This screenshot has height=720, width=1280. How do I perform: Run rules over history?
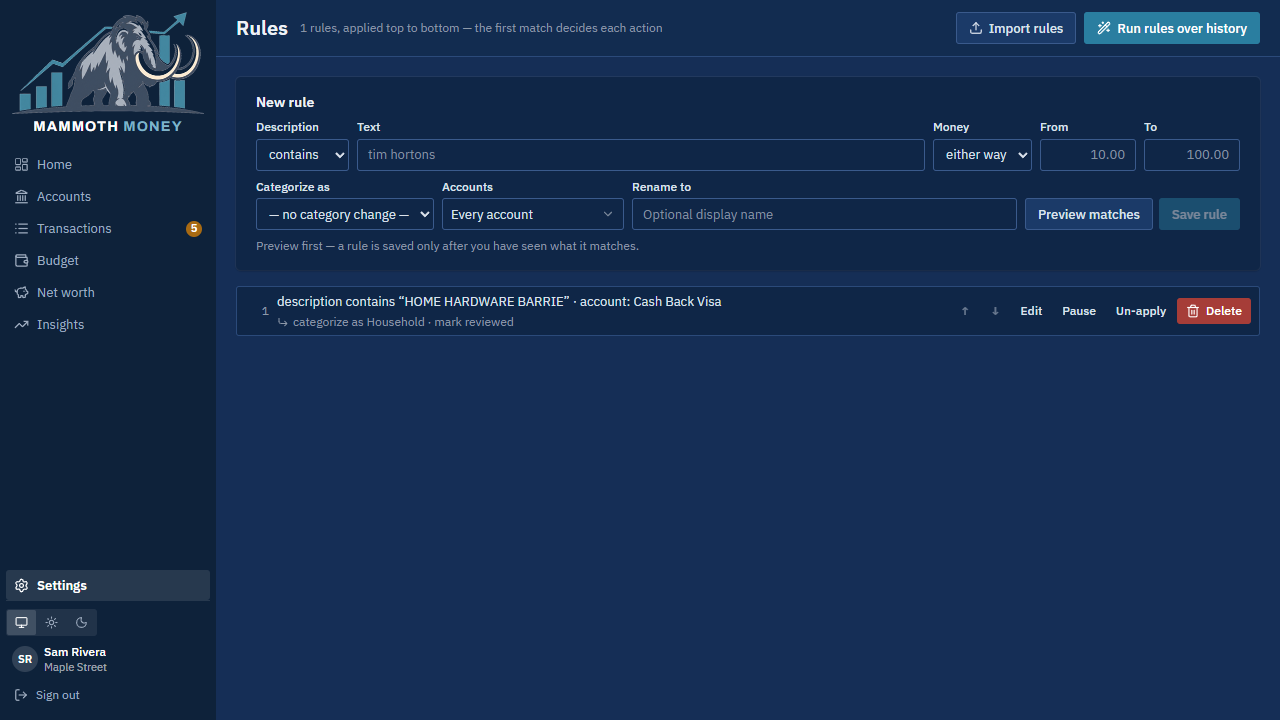coord(1172,28)
